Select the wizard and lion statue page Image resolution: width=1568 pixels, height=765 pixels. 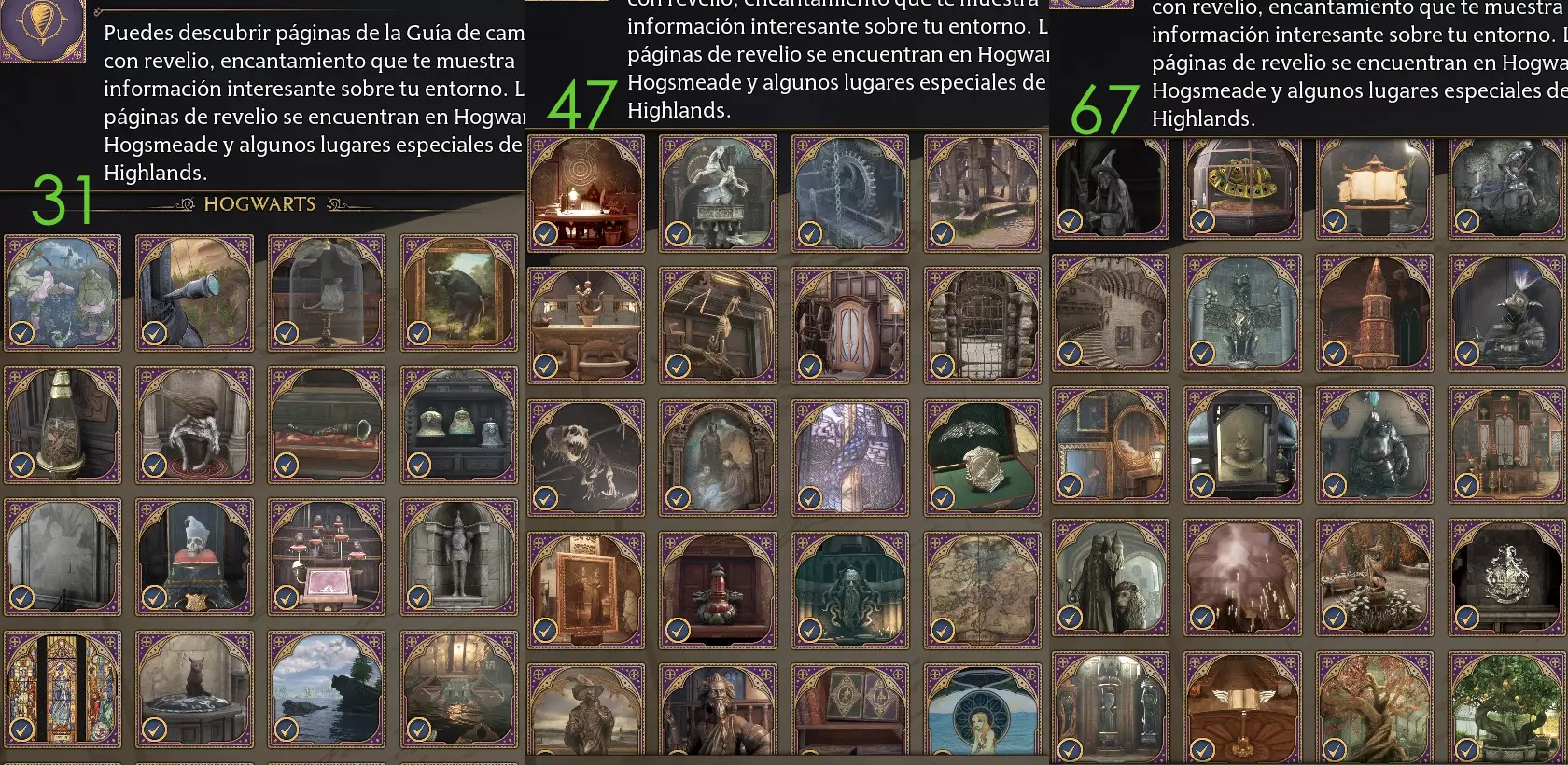coord(1111,577)
